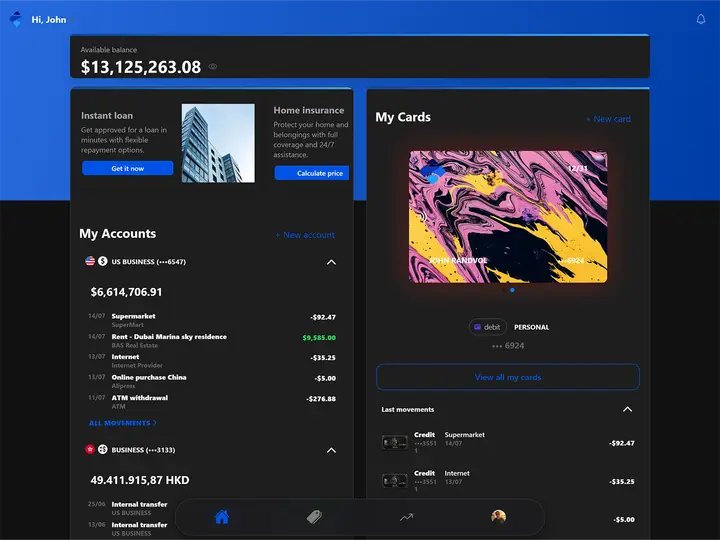720x540 pixels.
Task: Hide the available balance with eye icon
Action: tap(213, 67)
